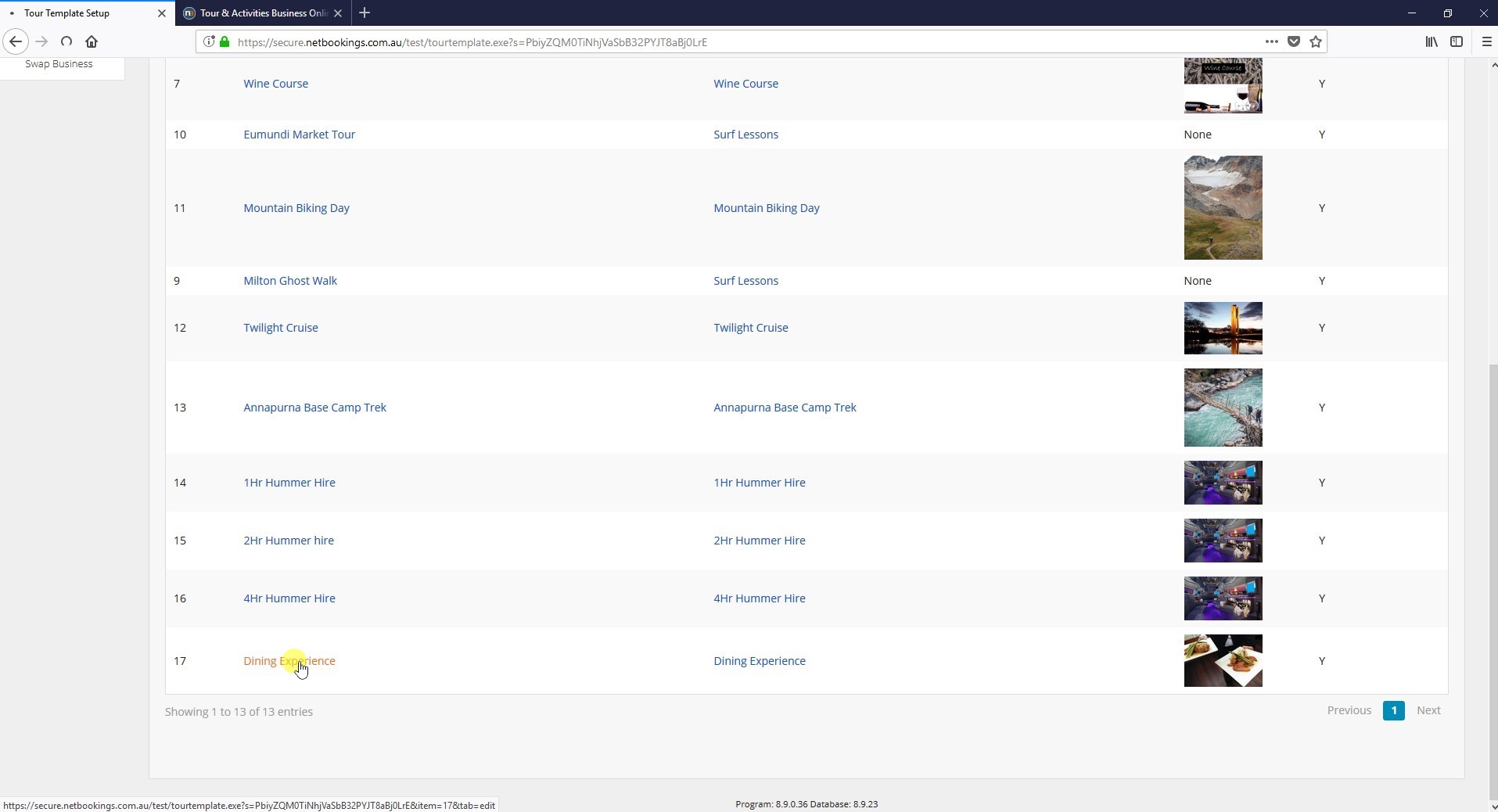
Task: Switch to the Tour Template Setup tab
Action: [x=78, y=13]
